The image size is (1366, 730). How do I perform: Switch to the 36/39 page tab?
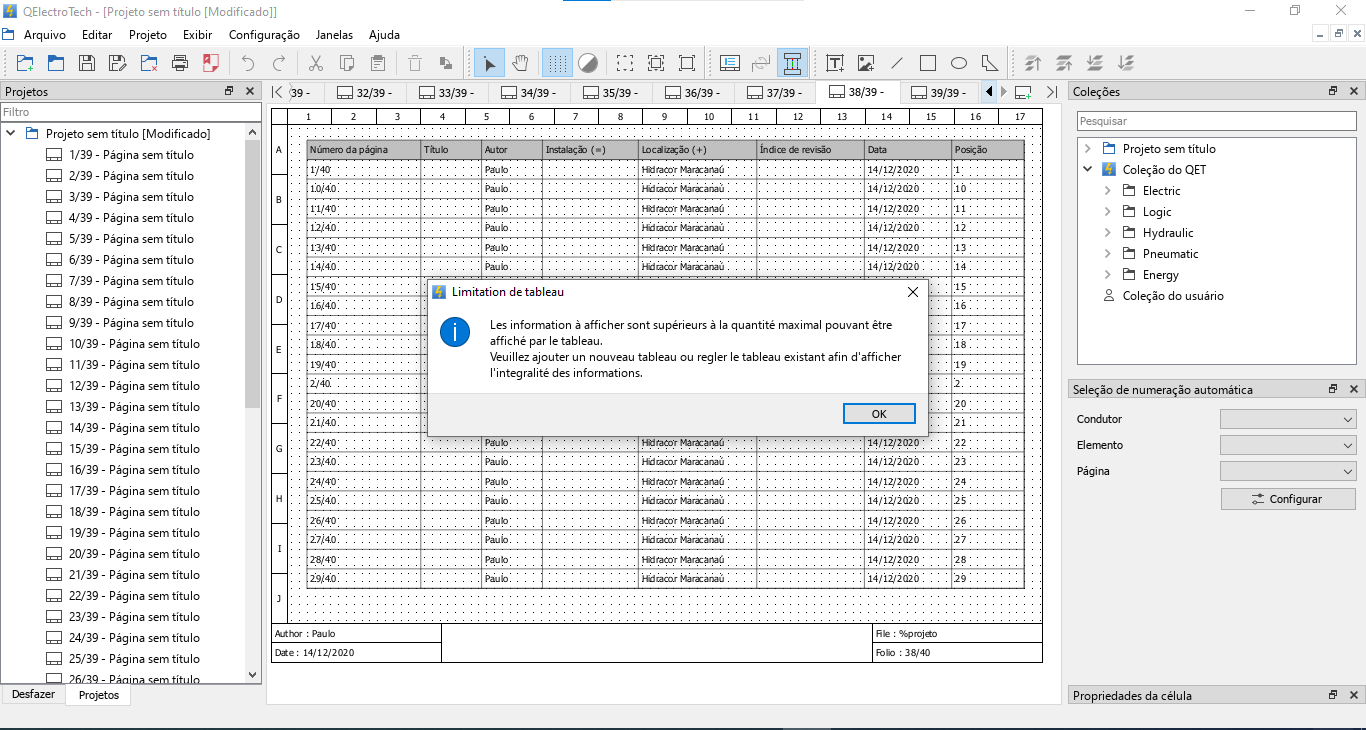pos(693,93)
